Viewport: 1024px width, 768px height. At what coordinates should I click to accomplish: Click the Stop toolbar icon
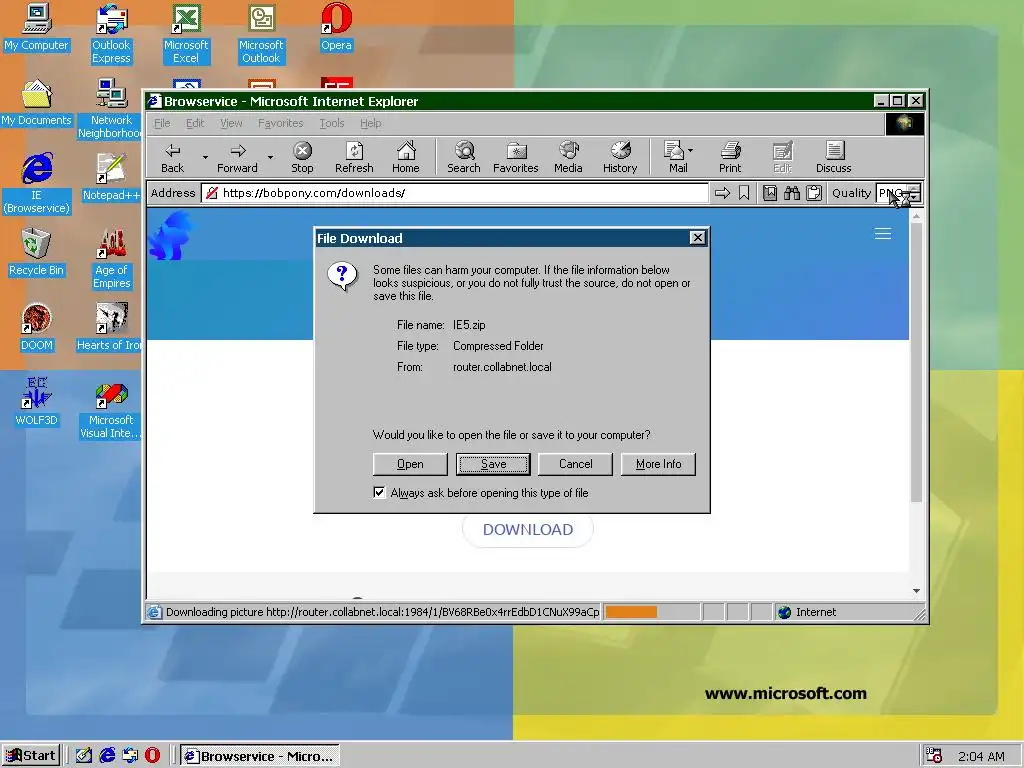click(302, 157)
